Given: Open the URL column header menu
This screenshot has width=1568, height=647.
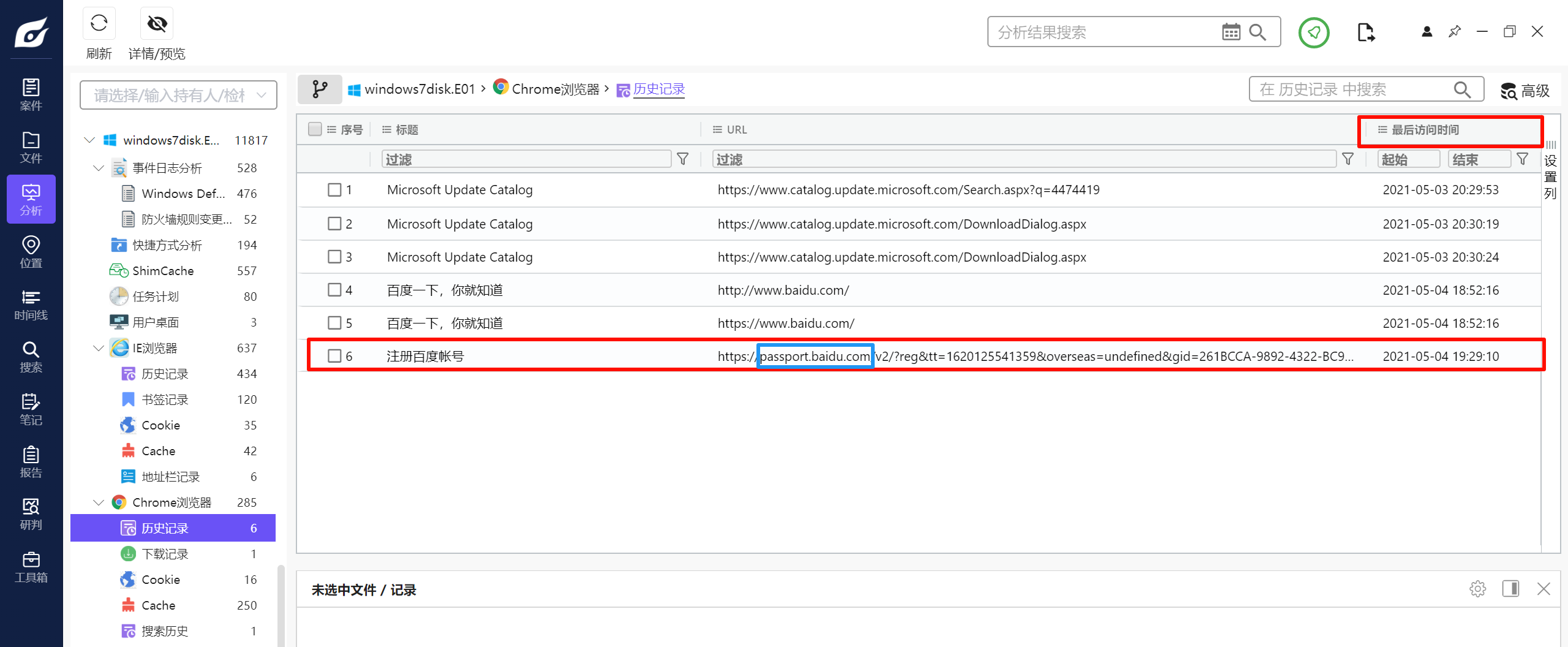Looking at the screenshot, I should (717, 129).
